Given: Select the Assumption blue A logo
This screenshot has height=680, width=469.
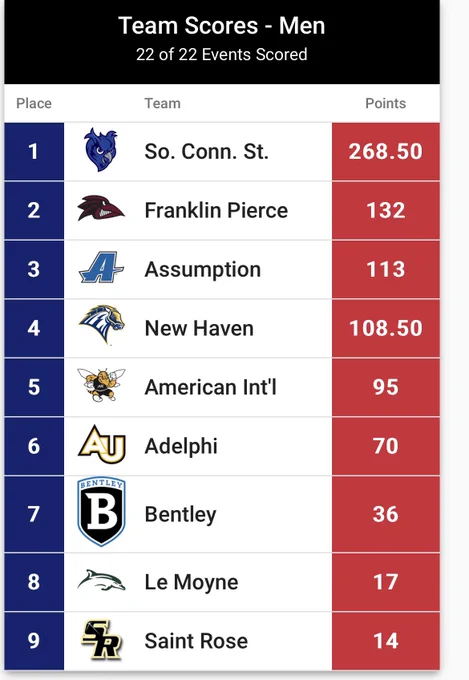Looking at the screenshot, I should [x=101, y=267].
